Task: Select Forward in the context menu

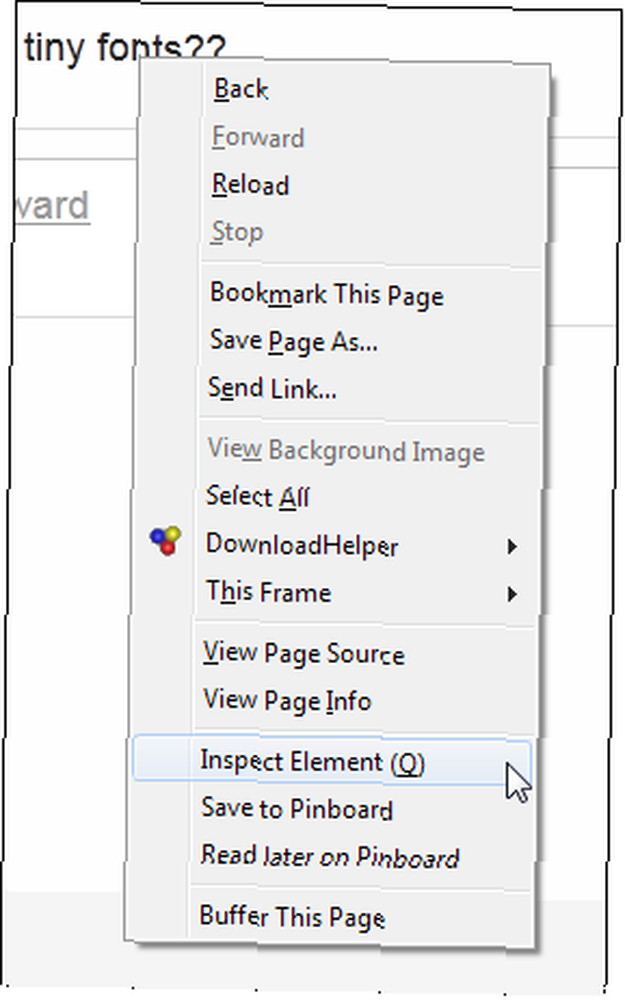Action: point(258,137)
